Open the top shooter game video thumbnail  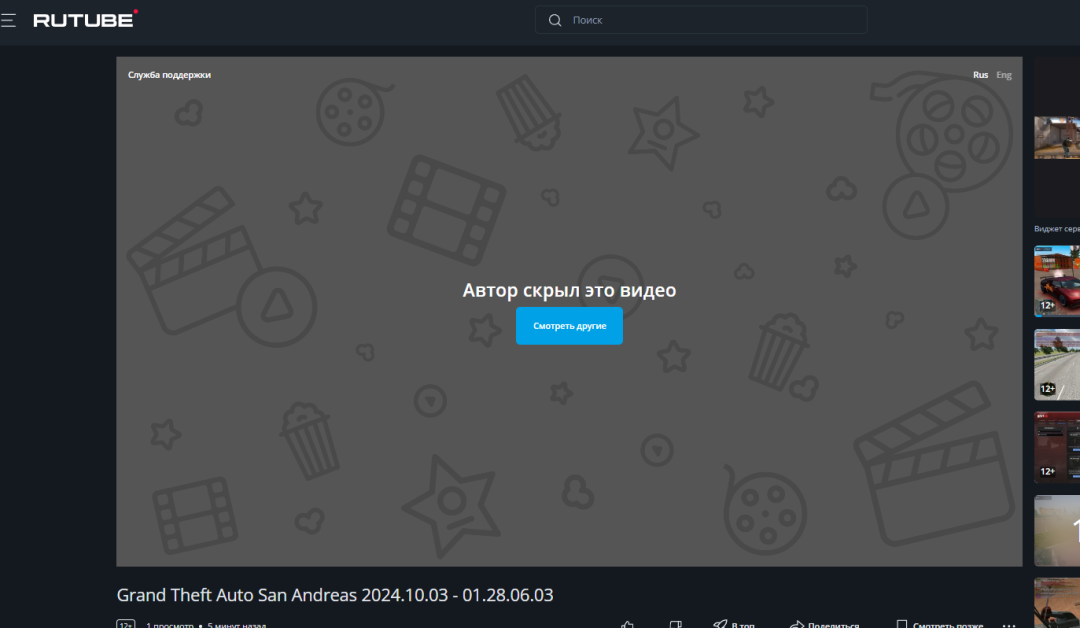click(x=1057, y=137)
